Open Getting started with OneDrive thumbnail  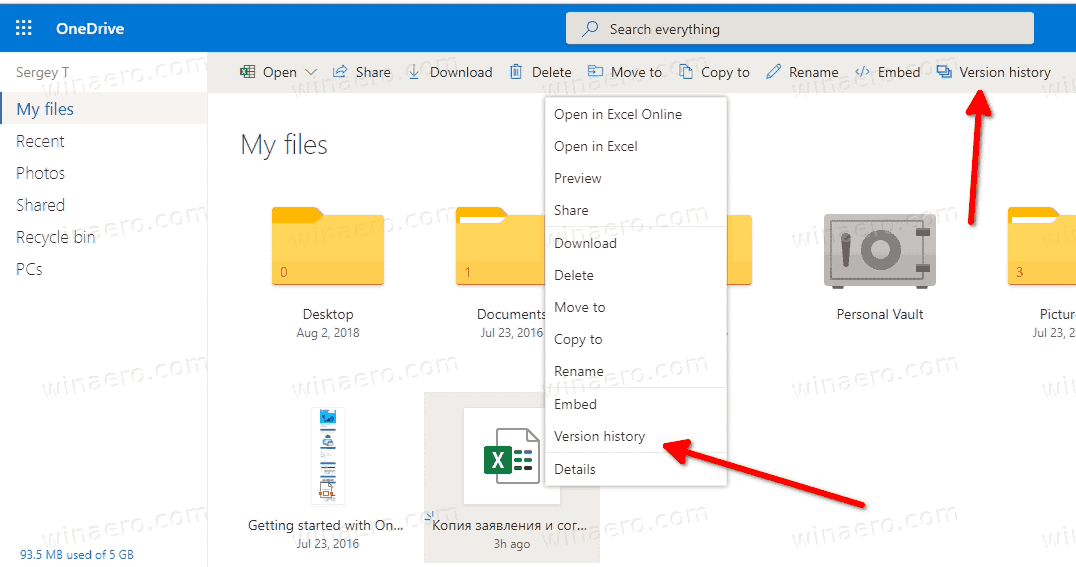(x=327, y=455)
